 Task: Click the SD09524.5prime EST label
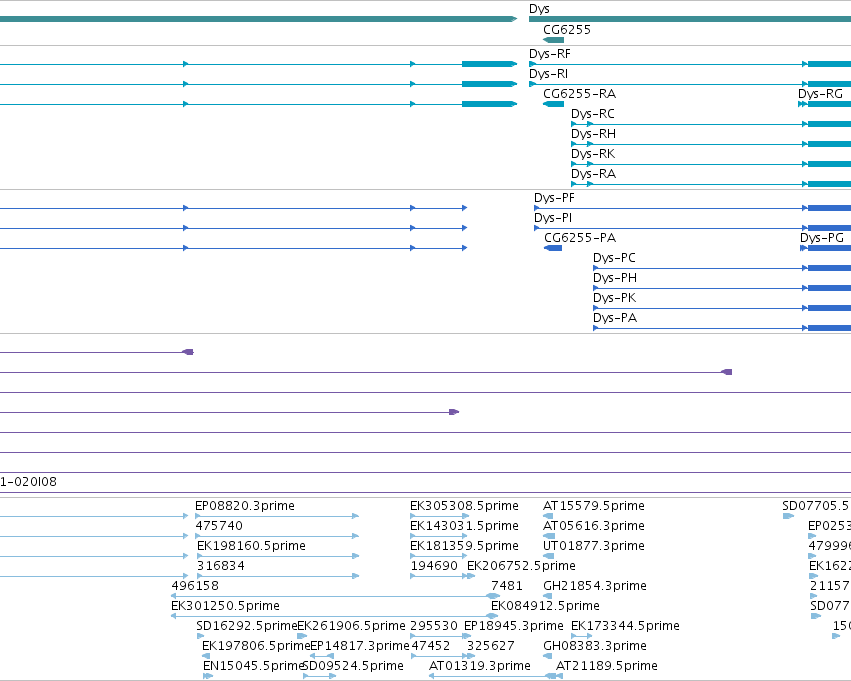pyautogui.click(x=353, y=666)
